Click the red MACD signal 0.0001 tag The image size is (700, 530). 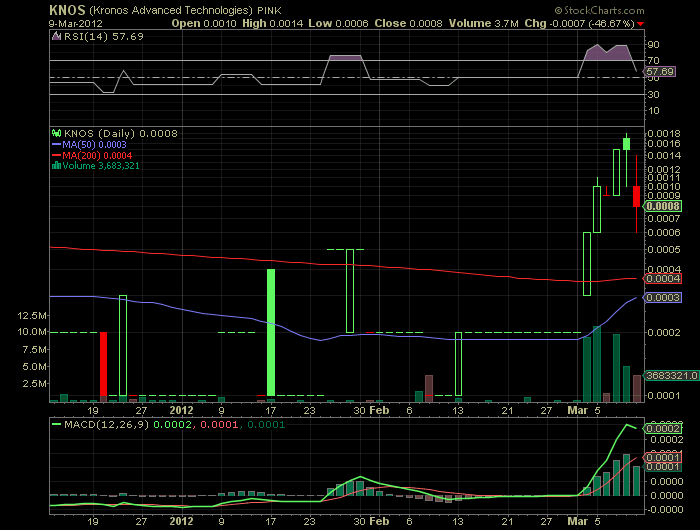pyautogui.click(x=662, y=457)
